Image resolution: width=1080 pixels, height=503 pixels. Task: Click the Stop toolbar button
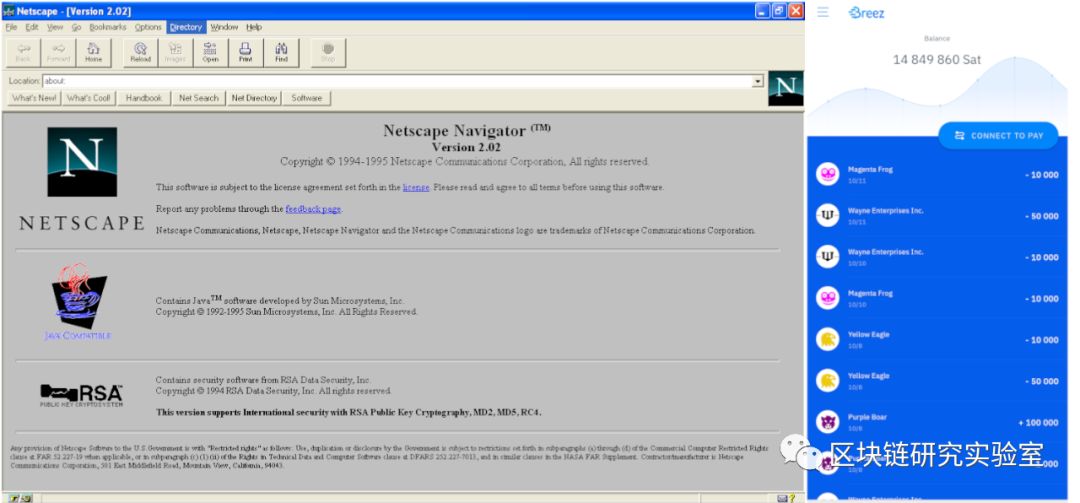(x=329, y=52)
